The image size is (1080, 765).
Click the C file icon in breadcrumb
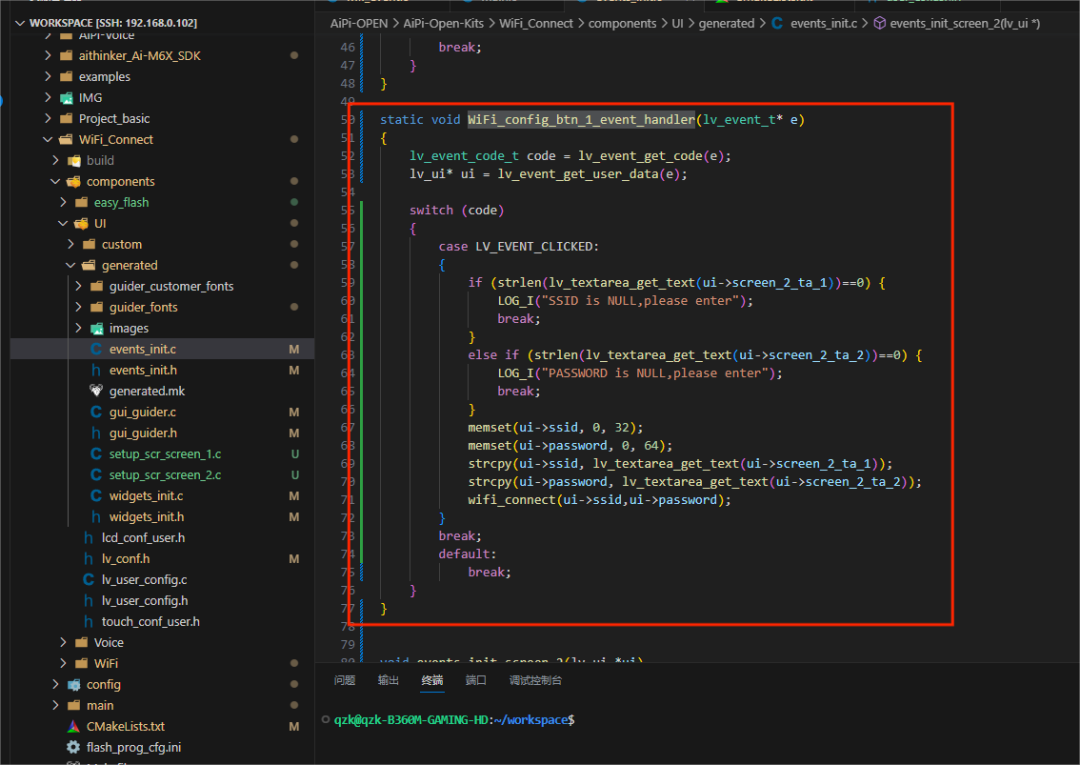[777, 23]
